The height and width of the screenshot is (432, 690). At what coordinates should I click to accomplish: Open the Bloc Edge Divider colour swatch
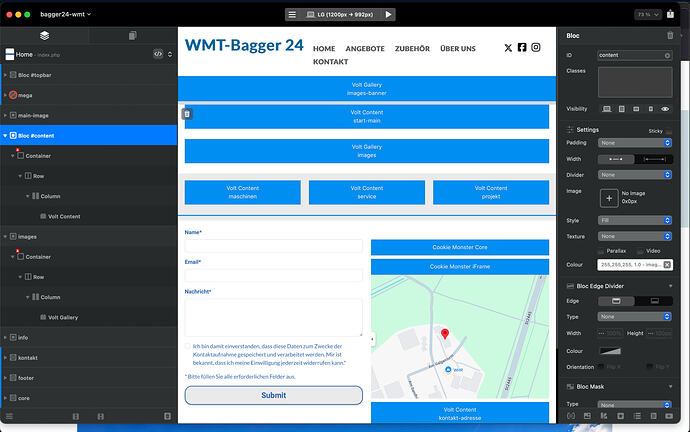click(x=610, y=351)
